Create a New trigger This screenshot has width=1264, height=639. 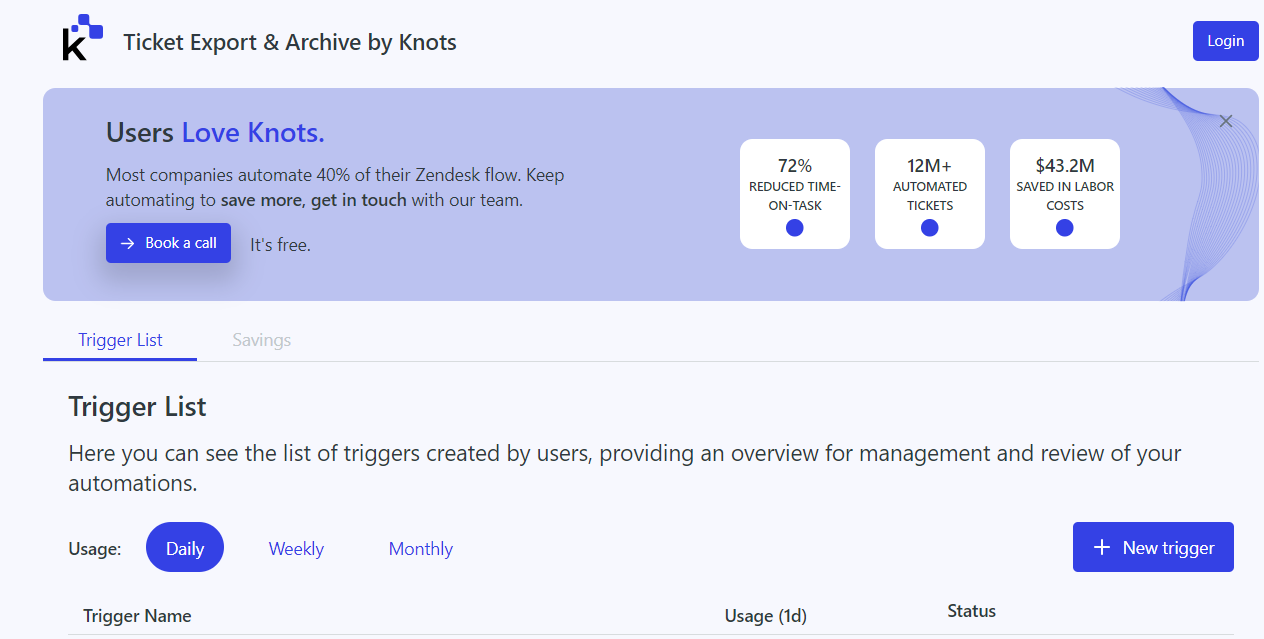point(1153,547)
